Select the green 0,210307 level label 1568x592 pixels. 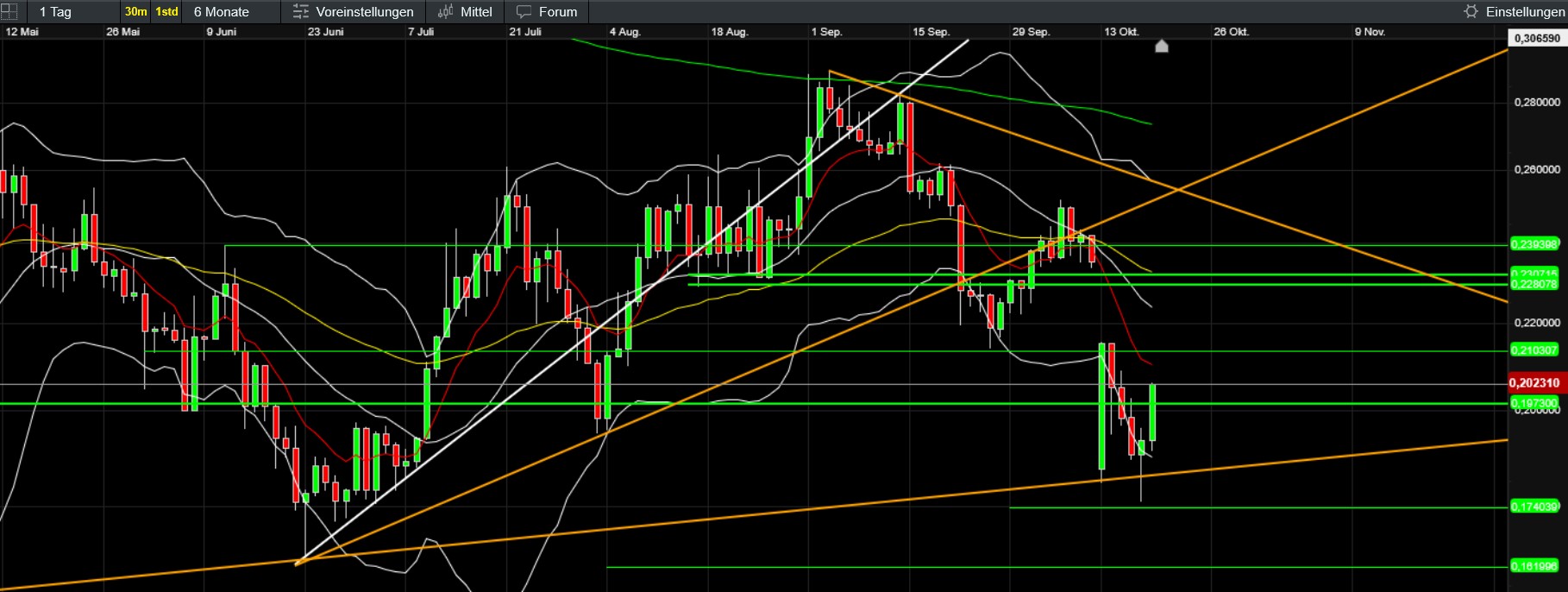pyautogui.click(x=1534, y=350)
